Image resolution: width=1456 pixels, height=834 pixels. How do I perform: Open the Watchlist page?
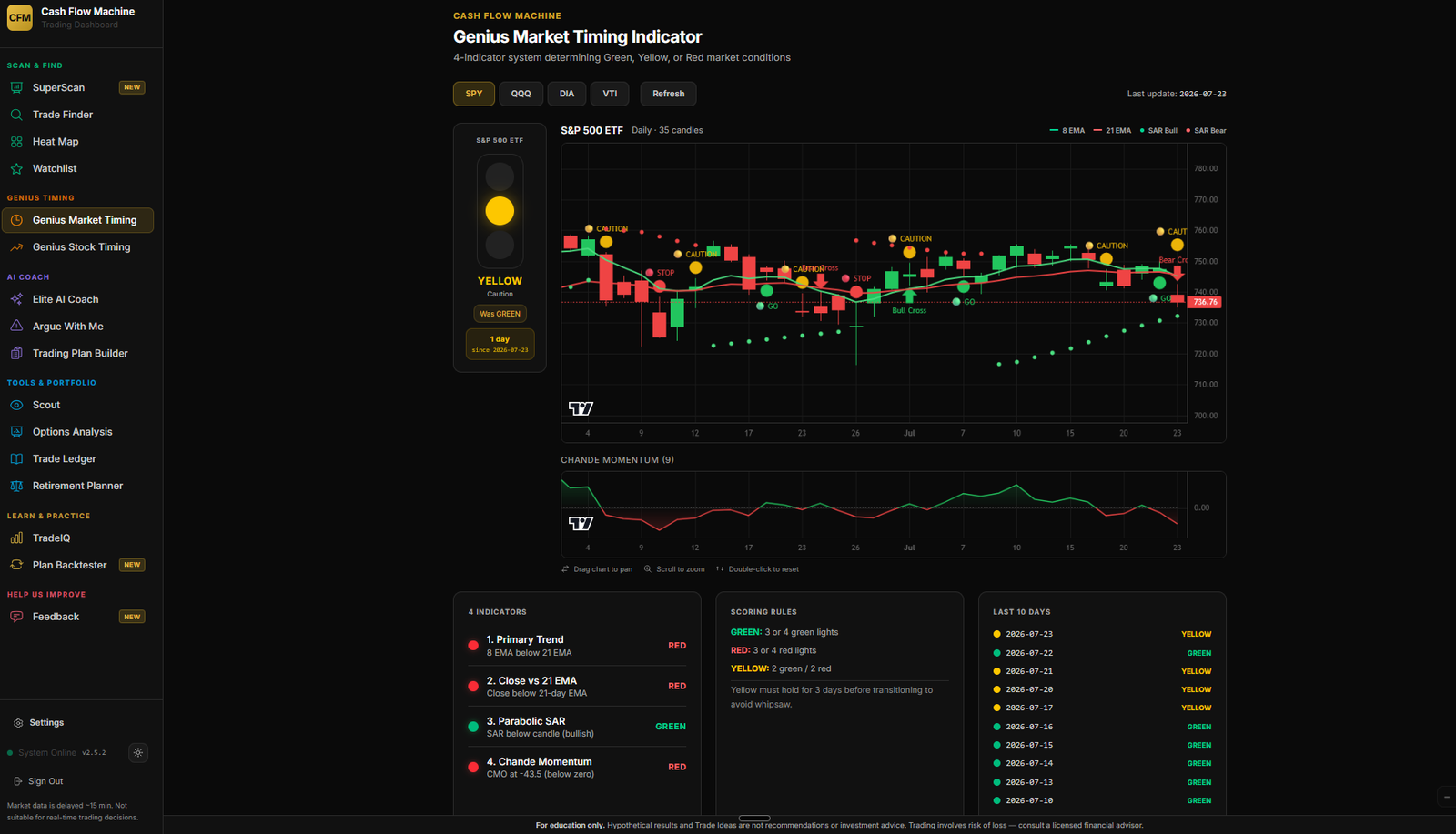(x=77, y=168)
